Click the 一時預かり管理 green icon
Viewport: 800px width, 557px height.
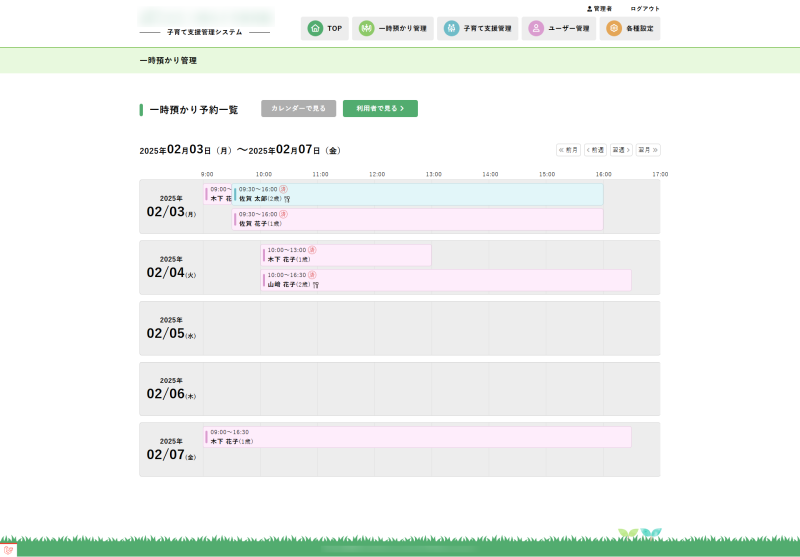tap(367, 28)
